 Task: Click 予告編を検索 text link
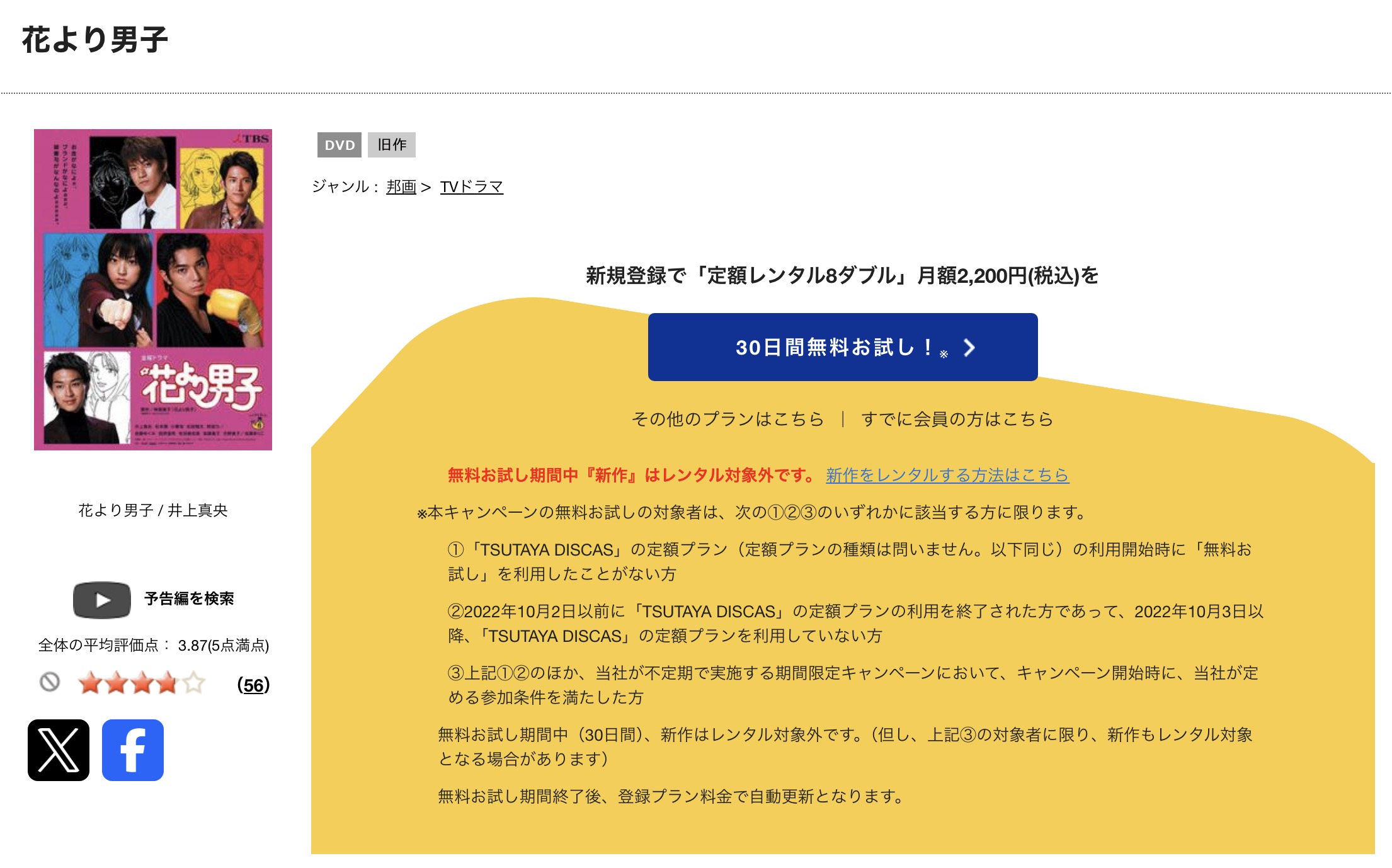click(189, 598)
